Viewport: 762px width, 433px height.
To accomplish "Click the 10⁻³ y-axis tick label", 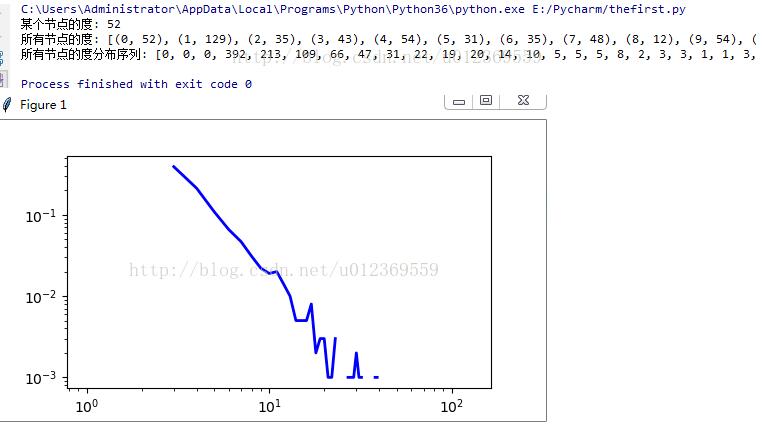I will [42, 378].
